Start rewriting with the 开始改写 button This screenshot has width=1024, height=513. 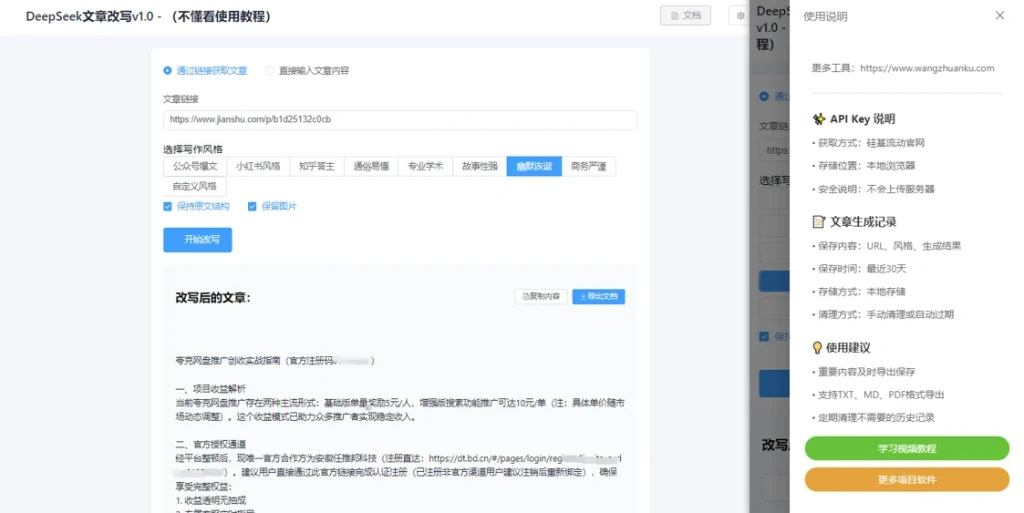point(197,240)
